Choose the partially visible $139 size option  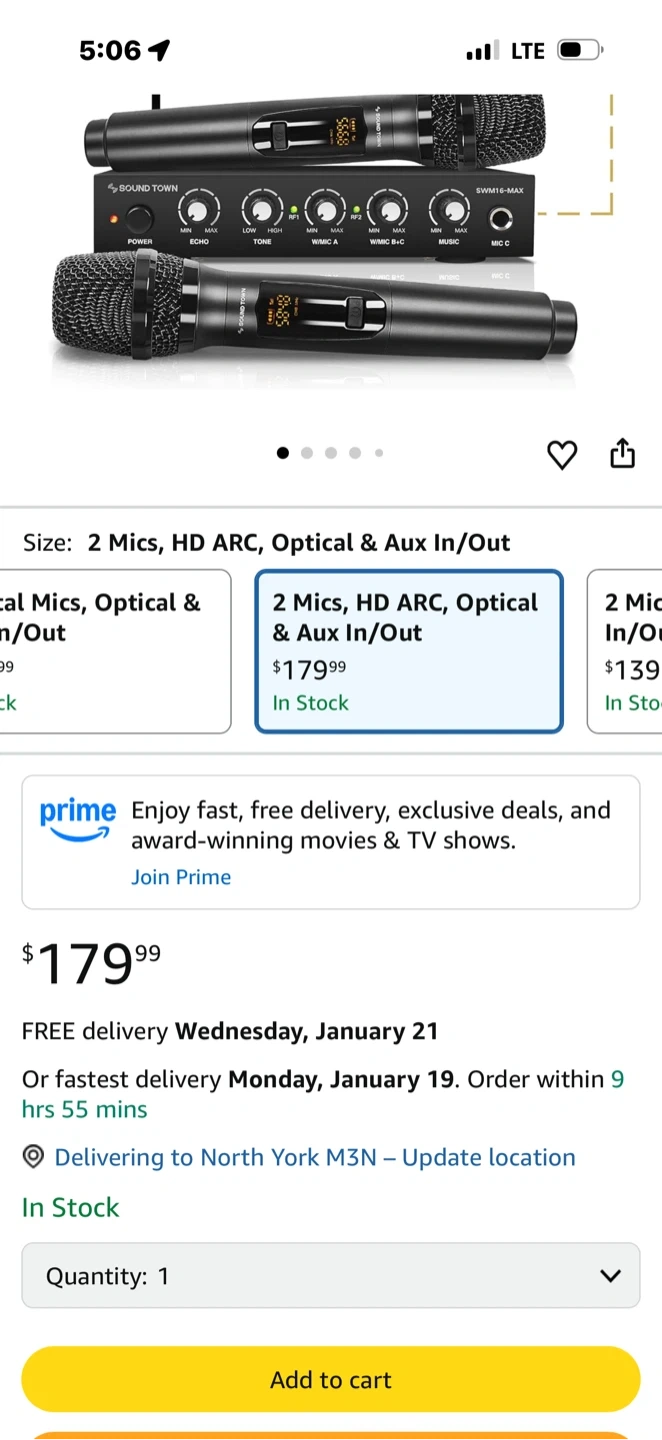(628, 651)
